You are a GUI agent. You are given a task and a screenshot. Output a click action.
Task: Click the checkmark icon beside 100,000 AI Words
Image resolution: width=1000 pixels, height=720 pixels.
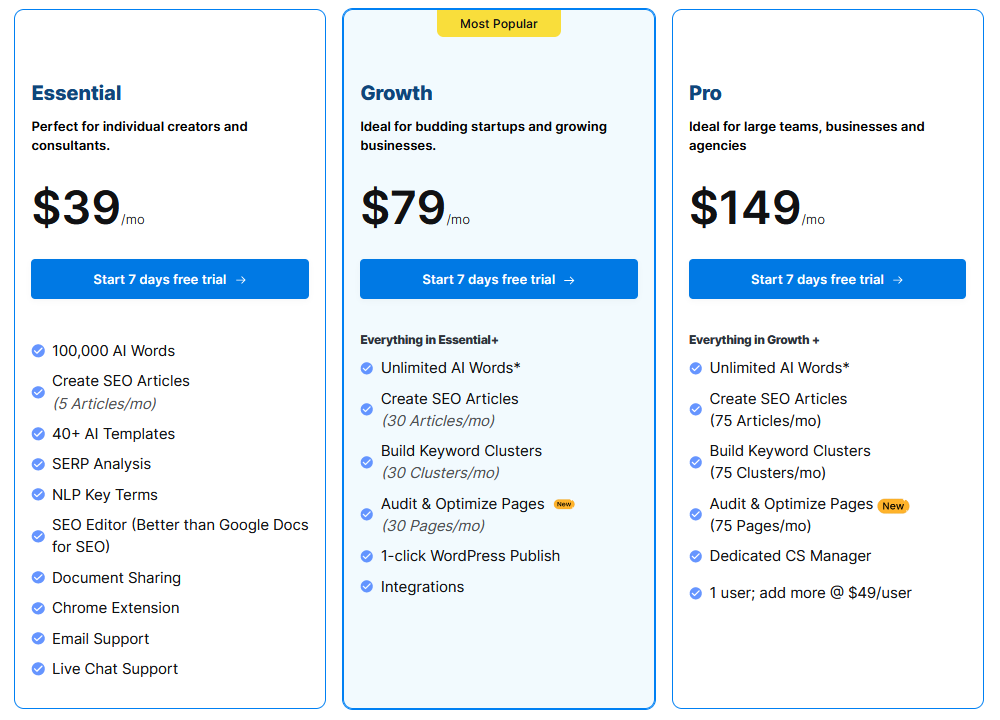[38, 351]
